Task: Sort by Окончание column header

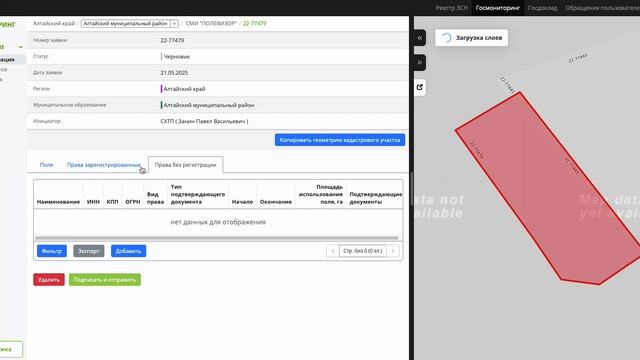Action: [276, 202]
